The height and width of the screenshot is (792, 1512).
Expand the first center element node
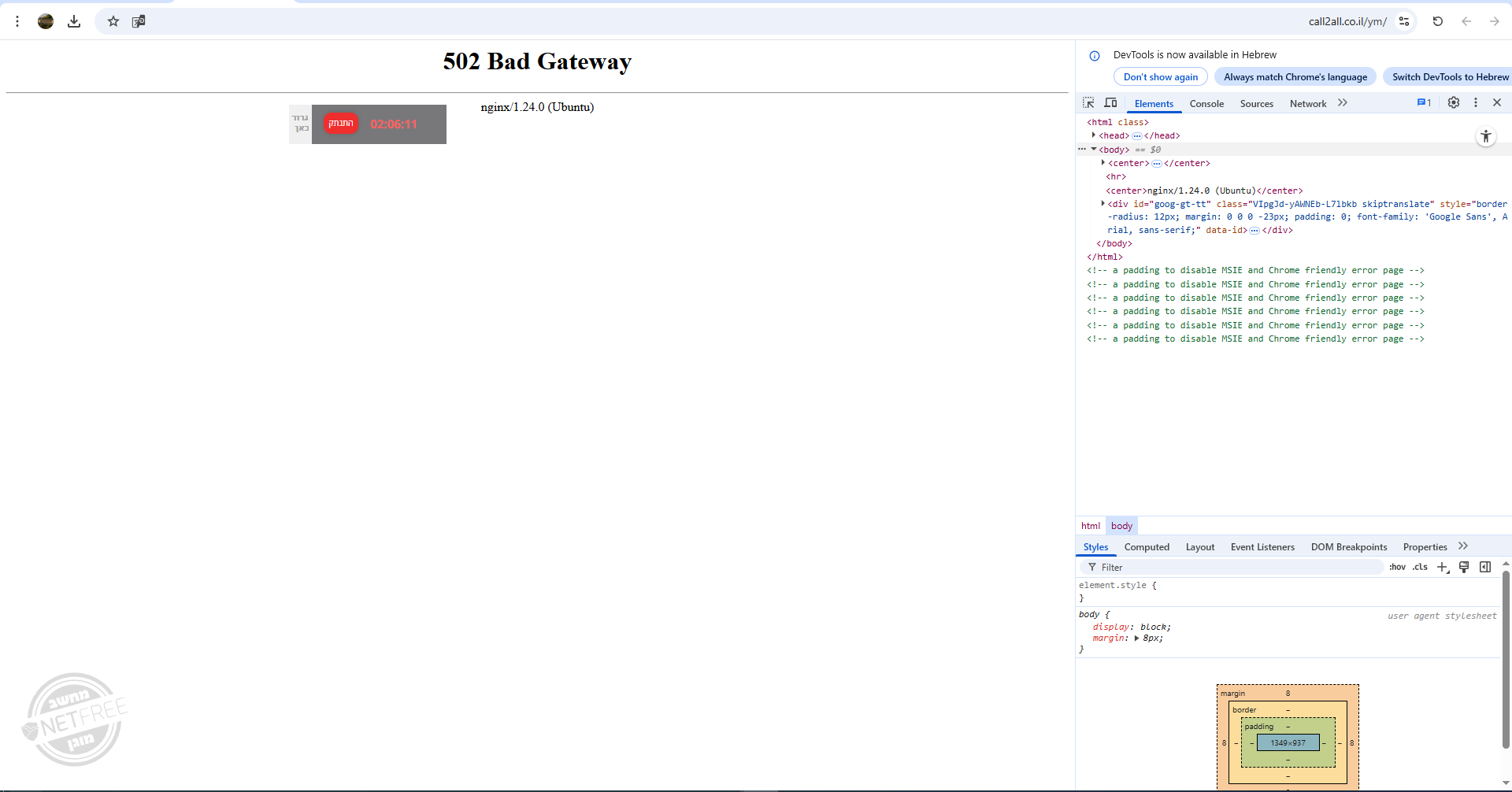pos(1103,163)
